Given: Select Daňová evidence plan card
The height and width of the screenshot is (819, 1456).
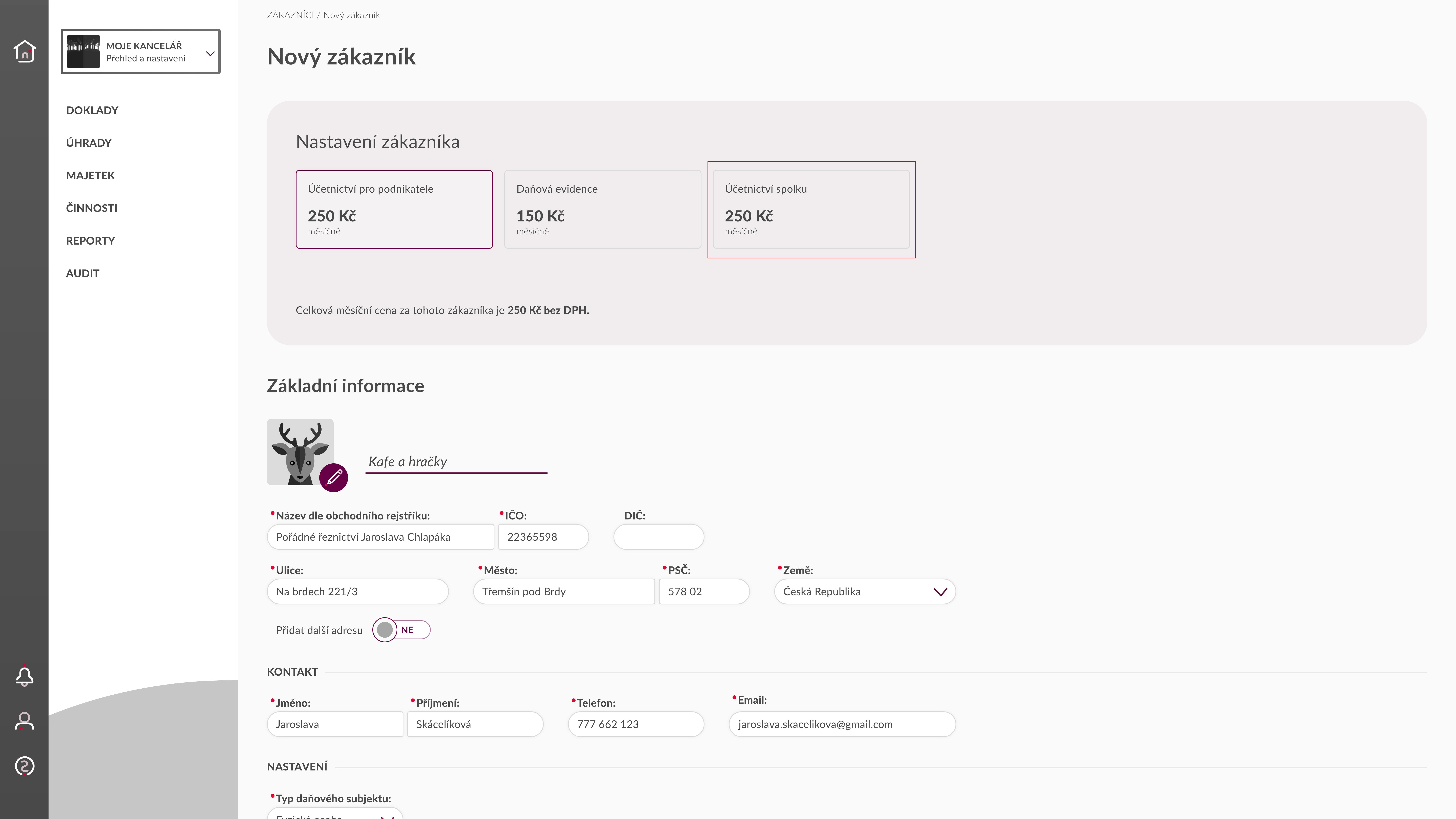Looking at the screenshot, I should (x=602, y=209).
